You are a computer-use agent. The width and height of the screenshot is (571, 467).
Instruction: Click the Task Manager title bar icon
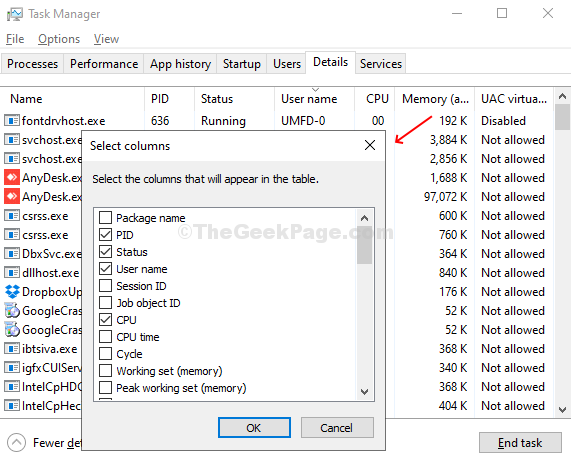pos(15,14)
